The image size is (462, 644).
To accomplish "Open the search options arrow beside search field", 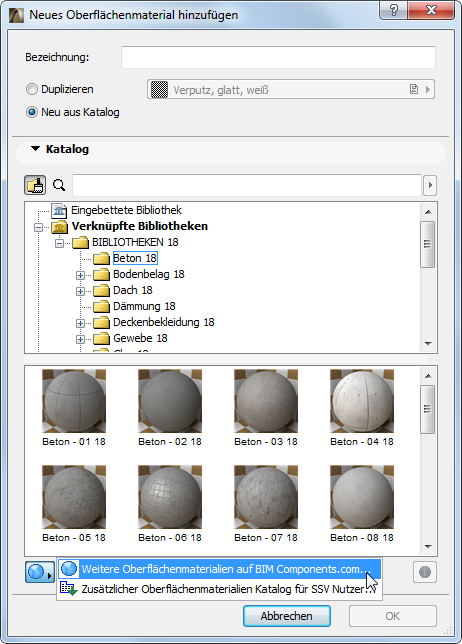I will click(430, 185).
